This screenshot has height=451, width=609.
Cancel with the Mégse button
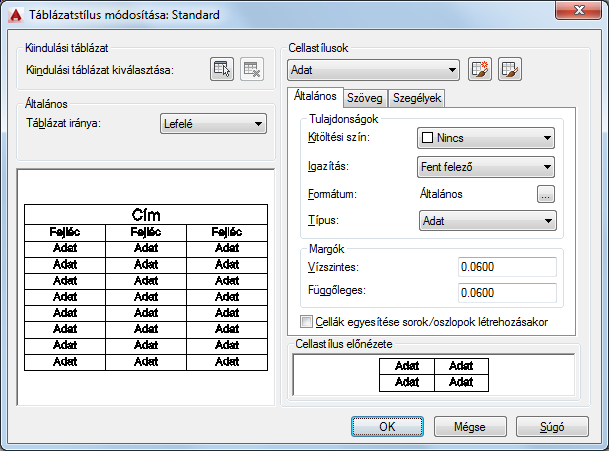470,427
